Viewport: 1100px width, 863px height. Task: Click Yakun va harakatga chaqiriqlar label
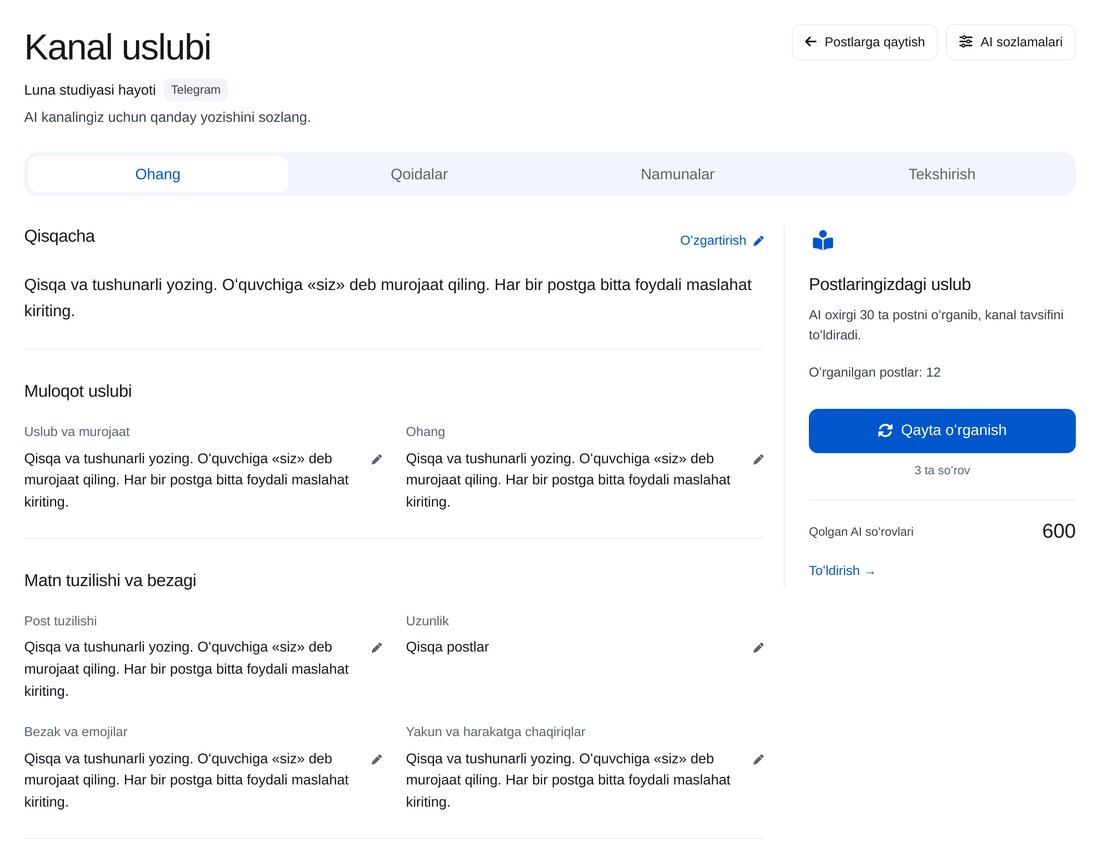[495, 732]
